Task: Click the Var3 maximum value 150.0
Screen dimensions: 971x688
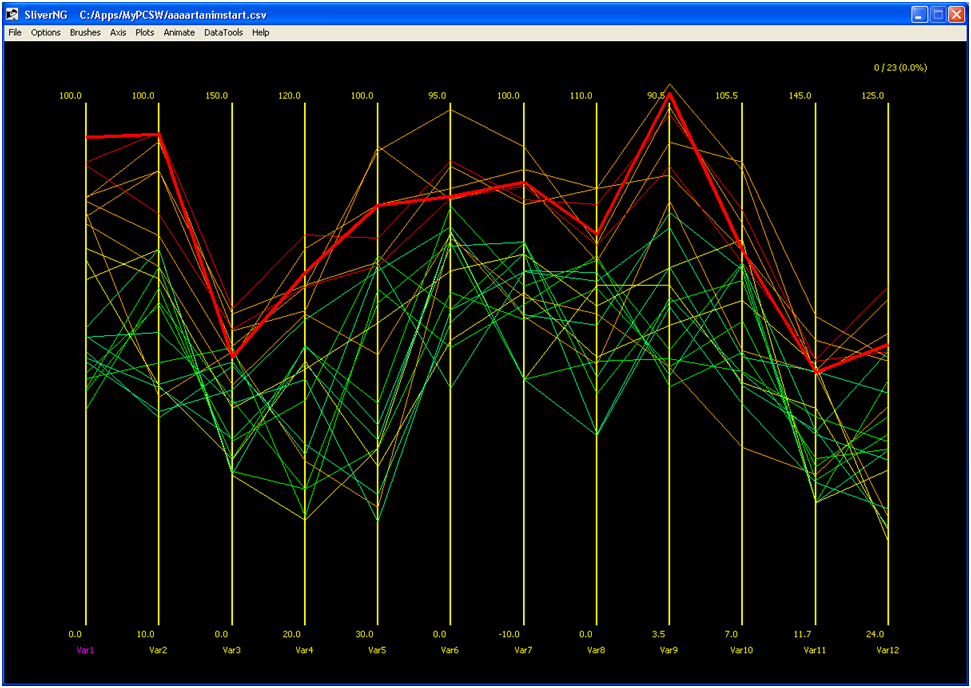Action: 217,96
